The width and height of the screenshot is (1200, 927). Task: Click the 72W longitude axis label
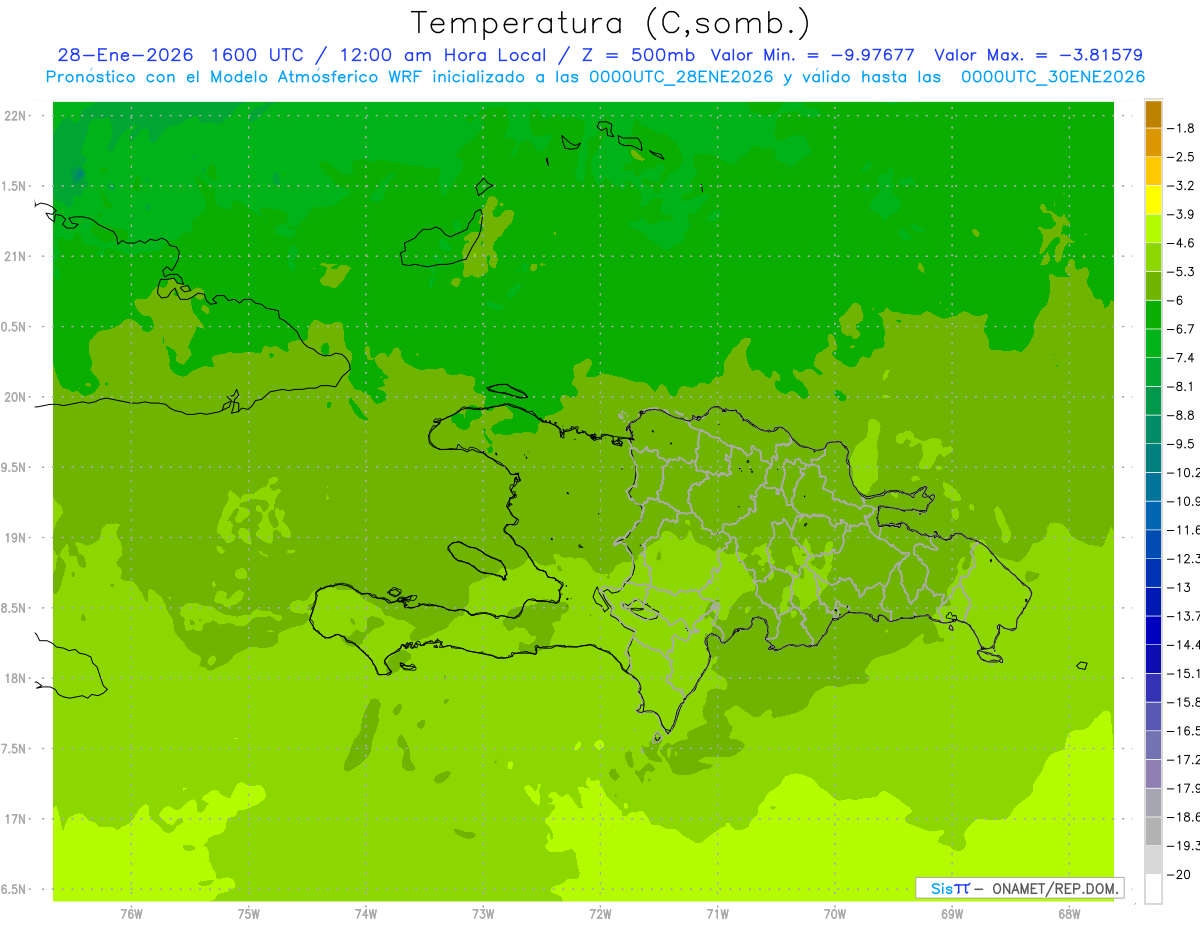(x=600, y=914)
